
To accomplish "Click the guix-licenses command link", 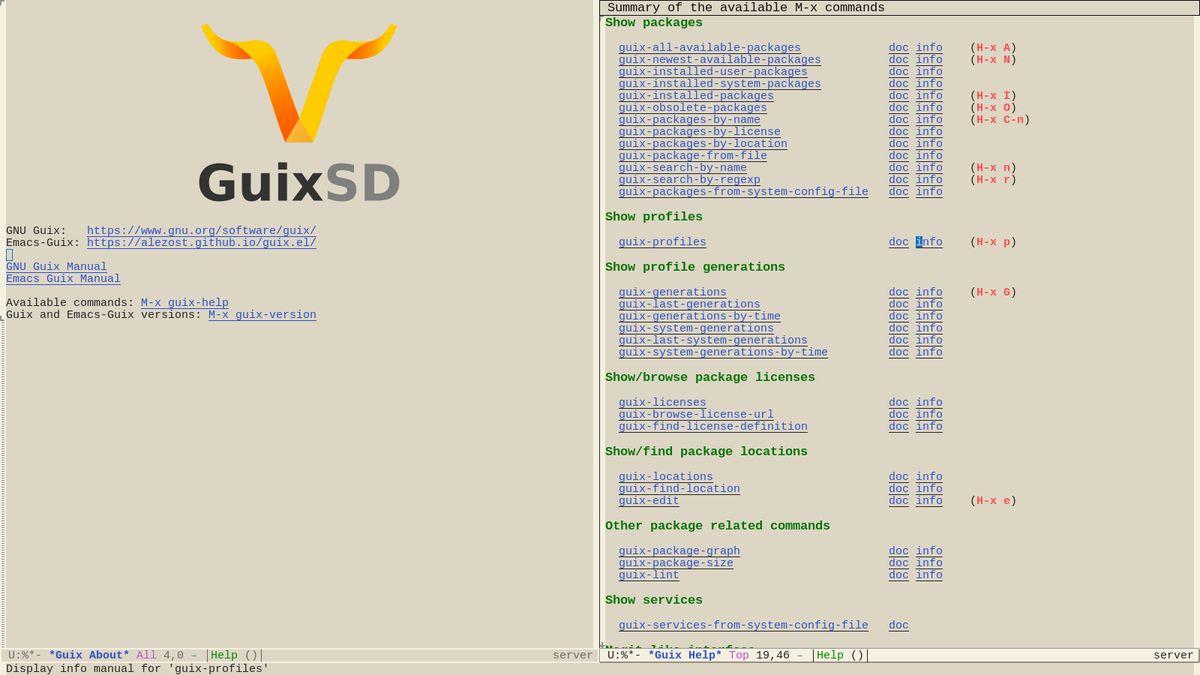I will tap(662, 403).
